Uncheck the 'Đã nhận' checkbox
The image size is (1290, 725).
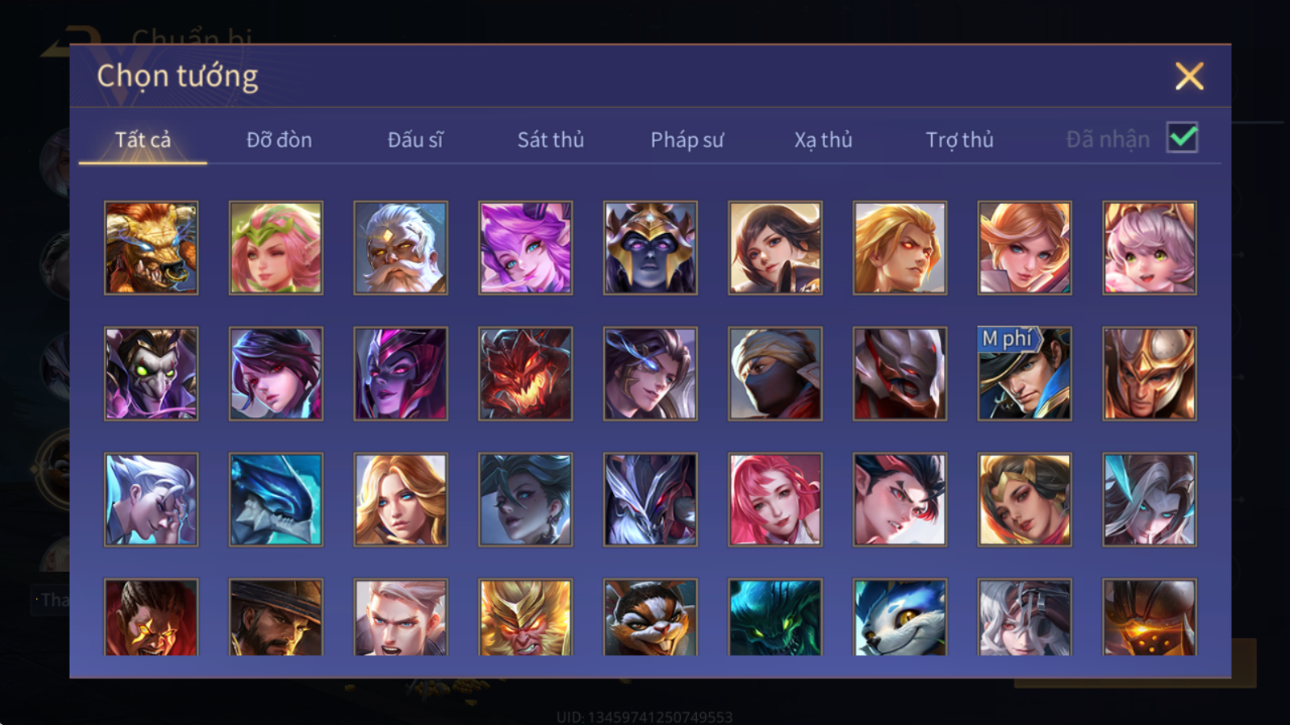pos(1182,138)
